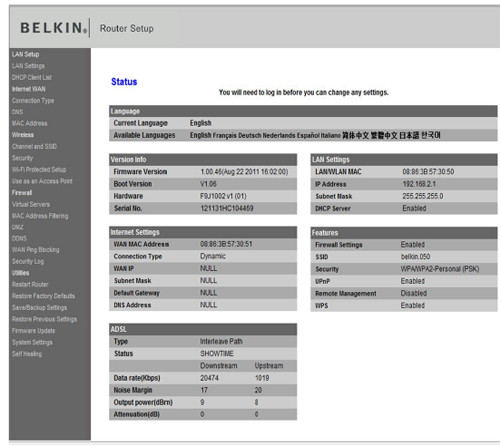
Task: Open Wi-Fi Protected Setup page
Action: [39, 169]
